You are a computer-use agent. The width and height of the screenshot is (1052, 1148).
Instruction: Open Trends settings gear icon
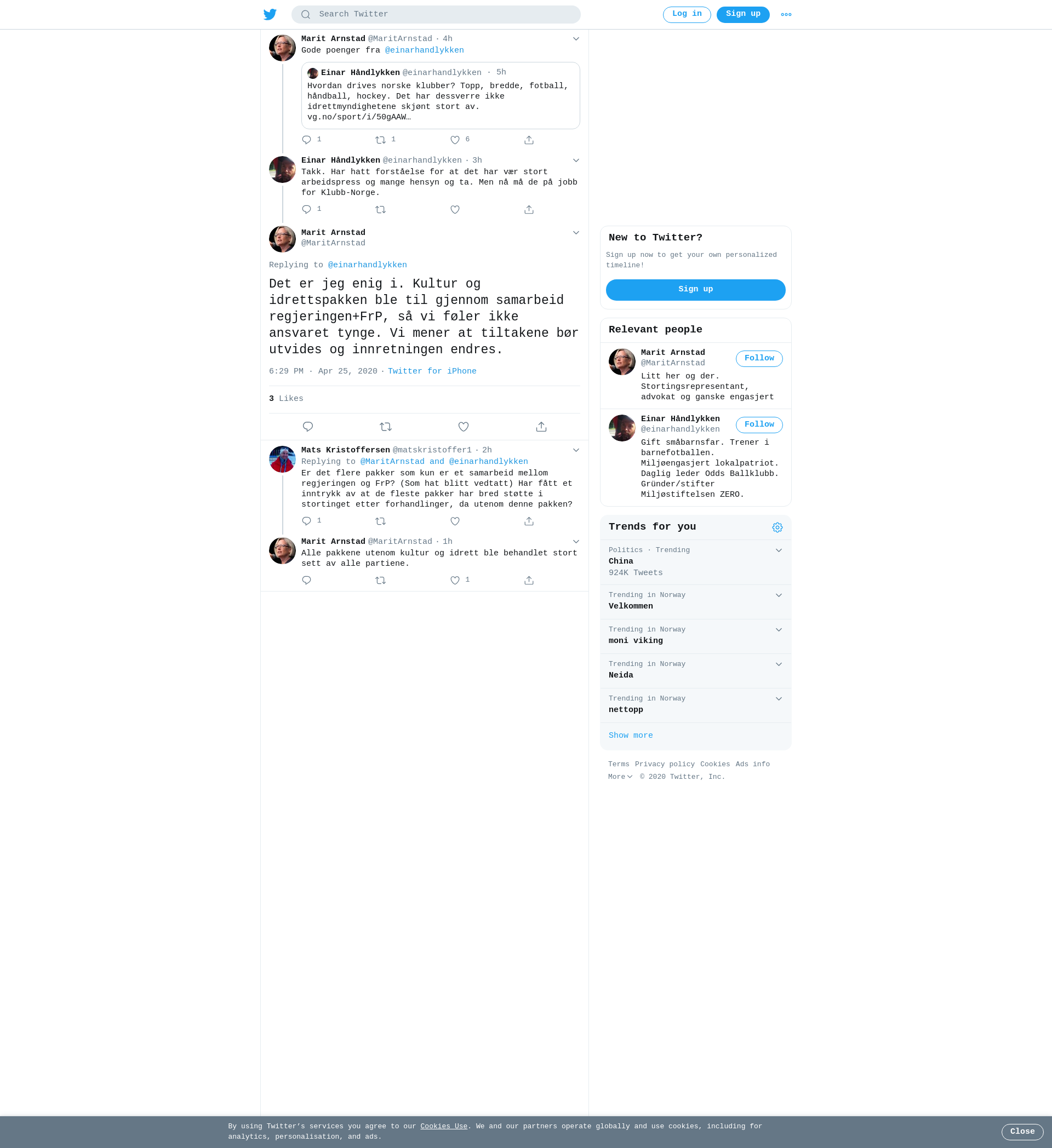click(777, 527)
